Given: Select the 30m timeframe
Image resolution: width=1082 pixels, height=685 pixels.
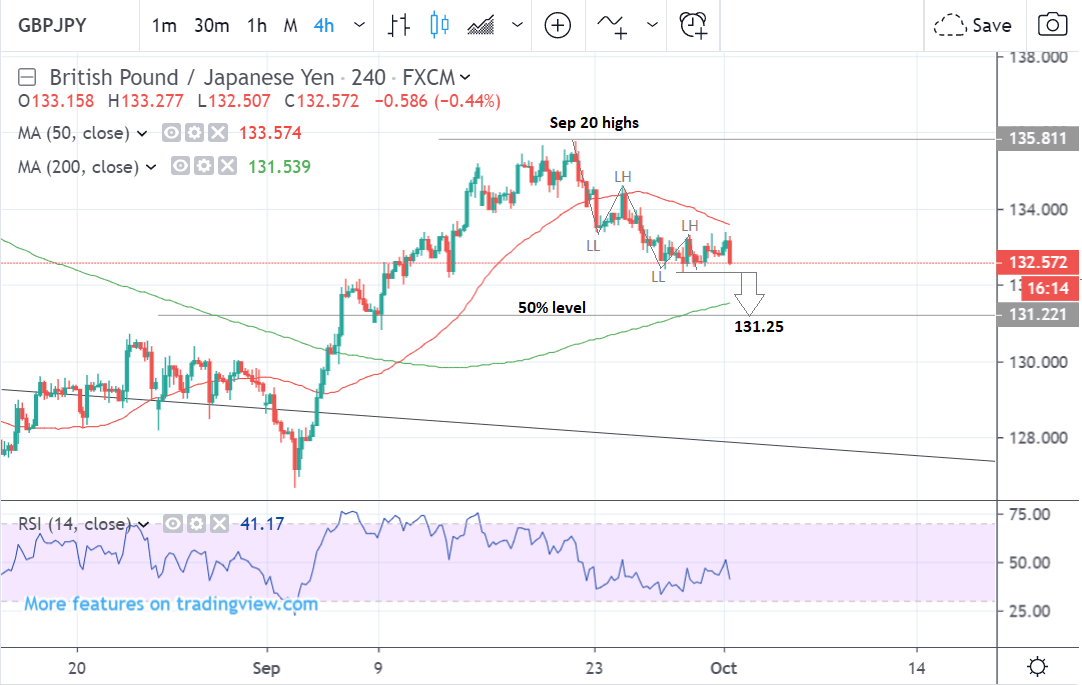Looking at the screenshot, I should 212,25.
